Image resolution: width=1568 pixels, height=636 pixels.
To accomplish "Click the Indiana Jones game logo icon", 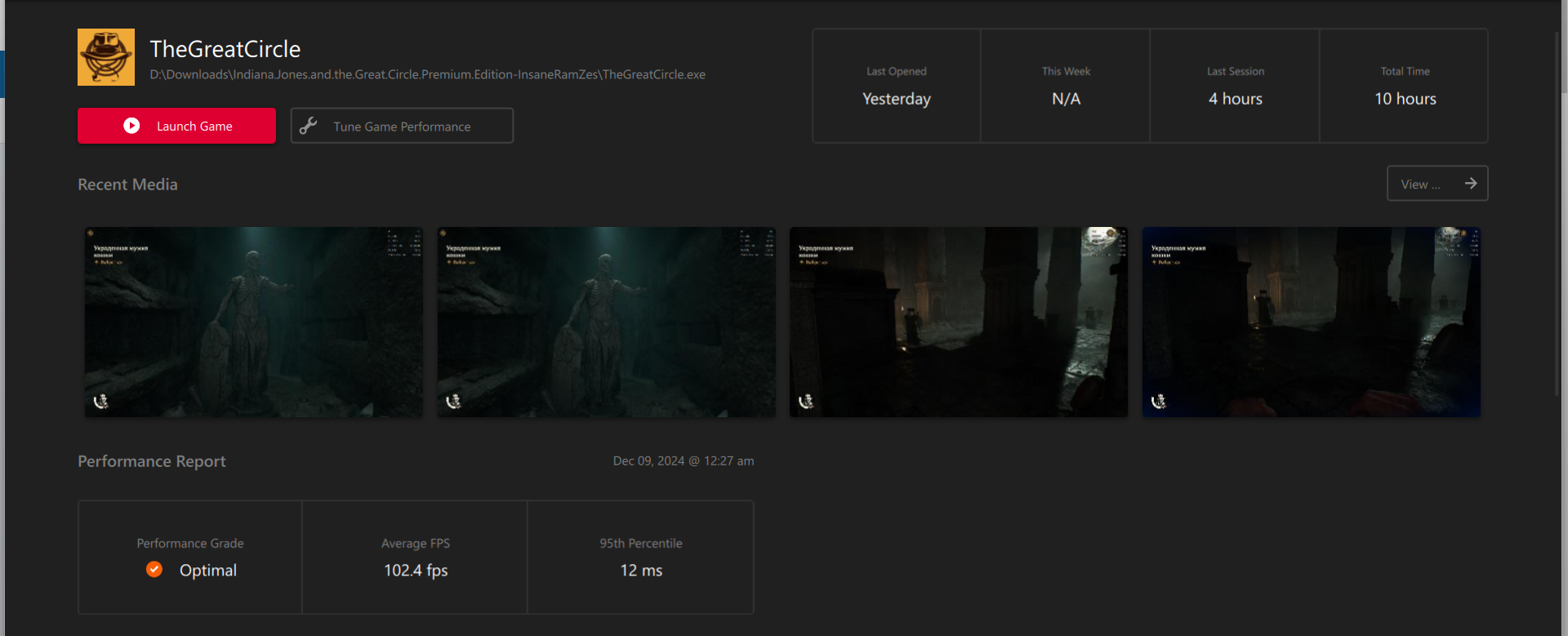I will [x=106, y=57].
